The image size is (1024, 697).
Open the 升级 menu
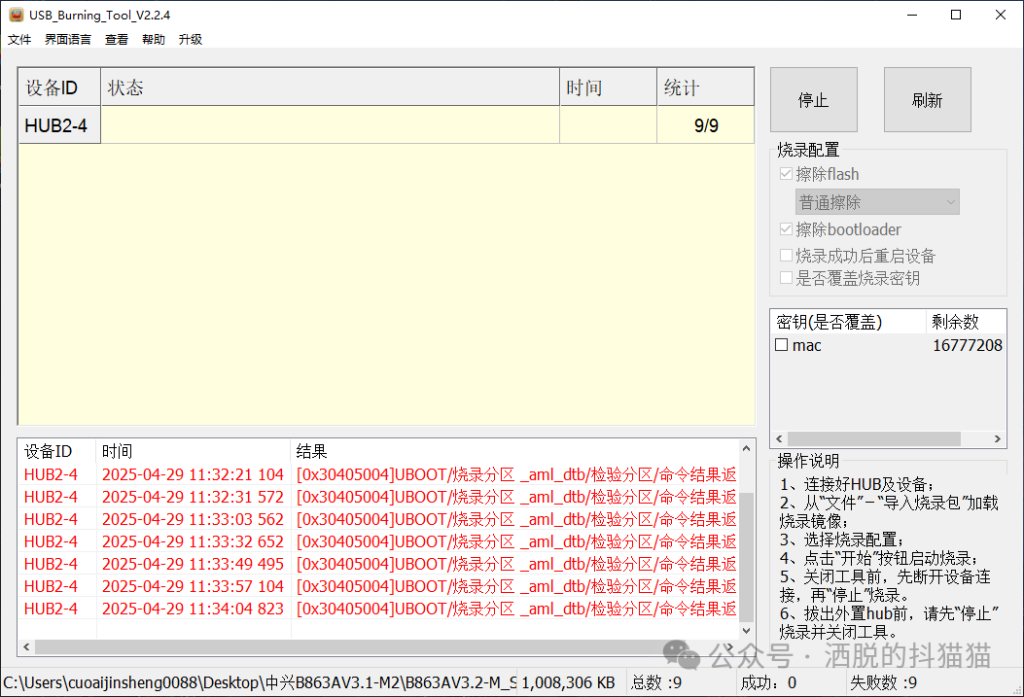(190, 40)
